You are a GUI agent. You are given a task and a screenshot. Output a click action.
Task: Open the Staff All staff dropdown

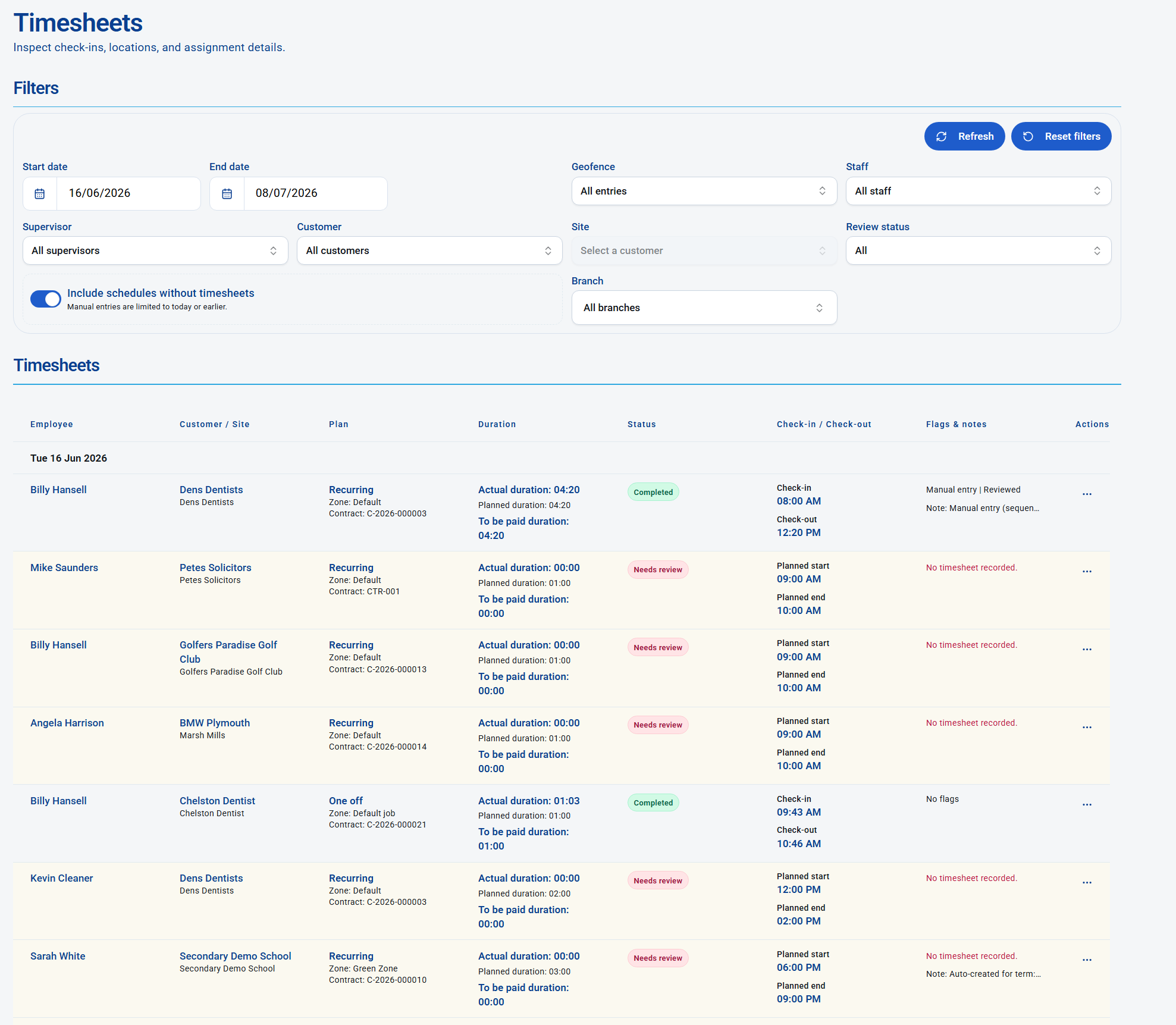point(978,191)
